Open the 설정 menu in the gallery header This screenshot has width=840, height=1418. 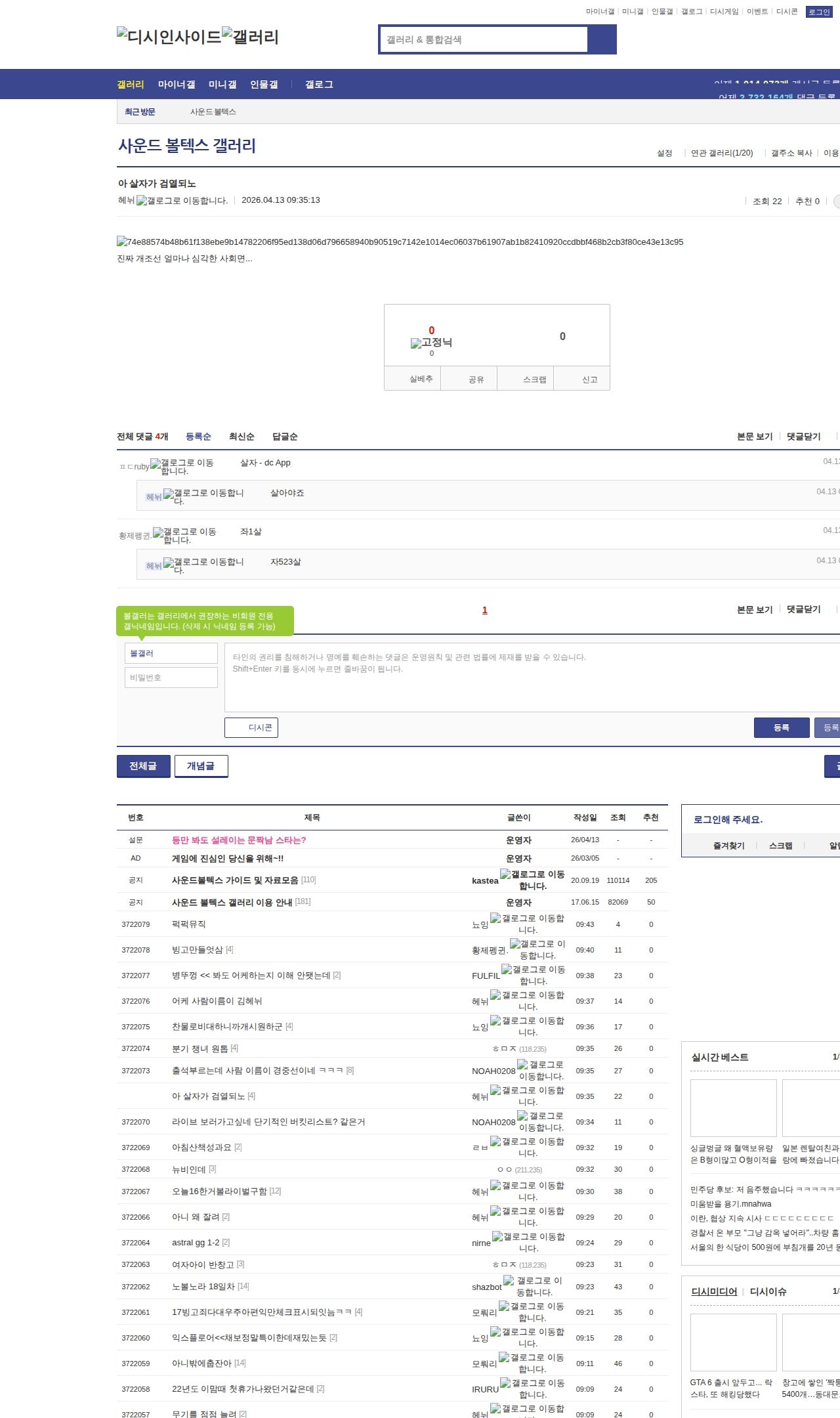point(664,153)
